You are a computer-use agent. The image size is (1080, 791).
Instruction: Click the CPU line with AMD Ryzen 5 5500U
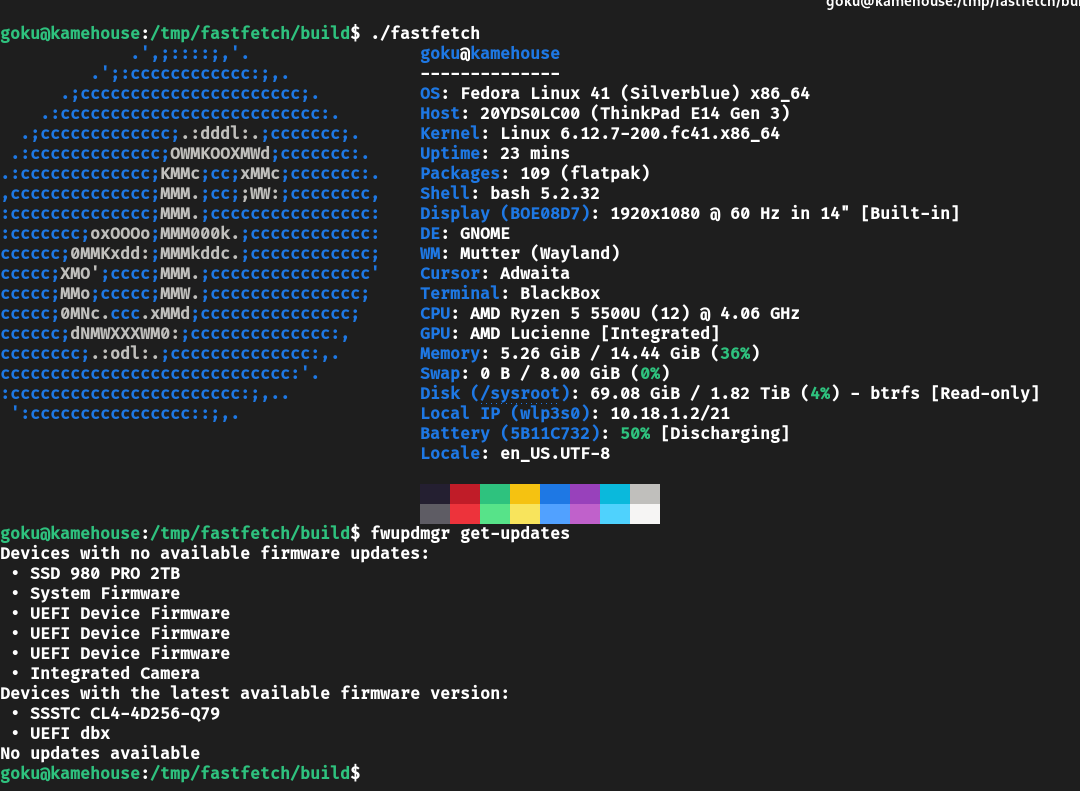pos(610,314)
